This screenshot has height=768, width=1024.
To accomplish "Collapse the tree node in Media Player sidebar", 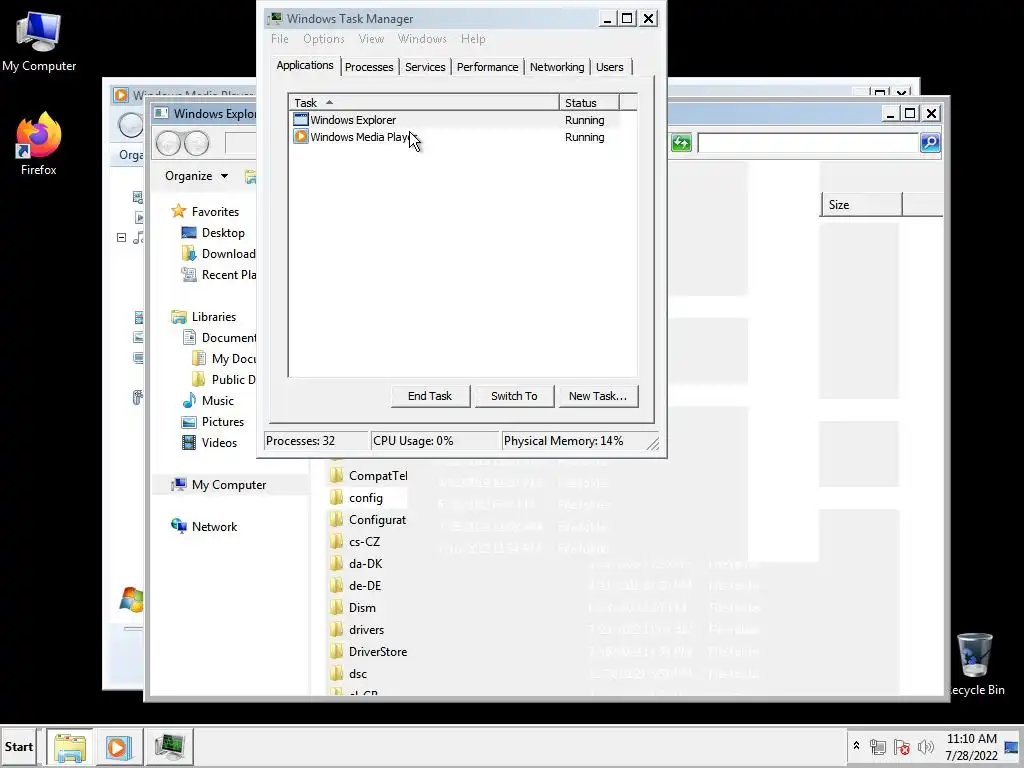I will 121,238.
